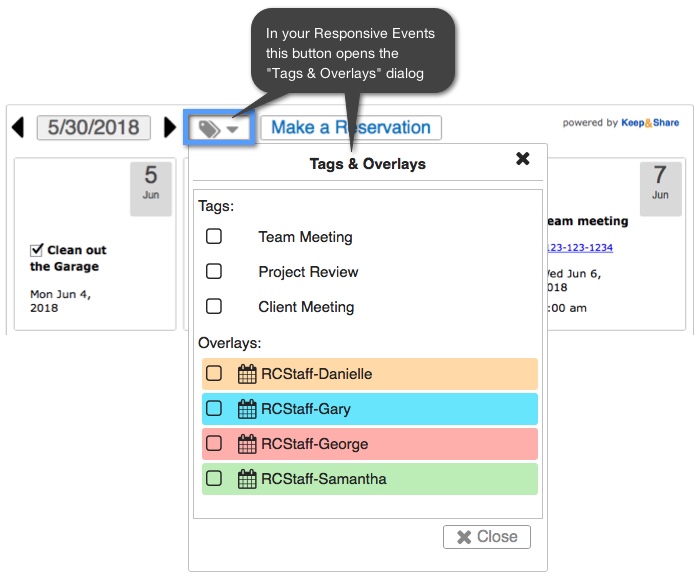Check the Project Review tag
700x580 pixels.
coord(214,271)
